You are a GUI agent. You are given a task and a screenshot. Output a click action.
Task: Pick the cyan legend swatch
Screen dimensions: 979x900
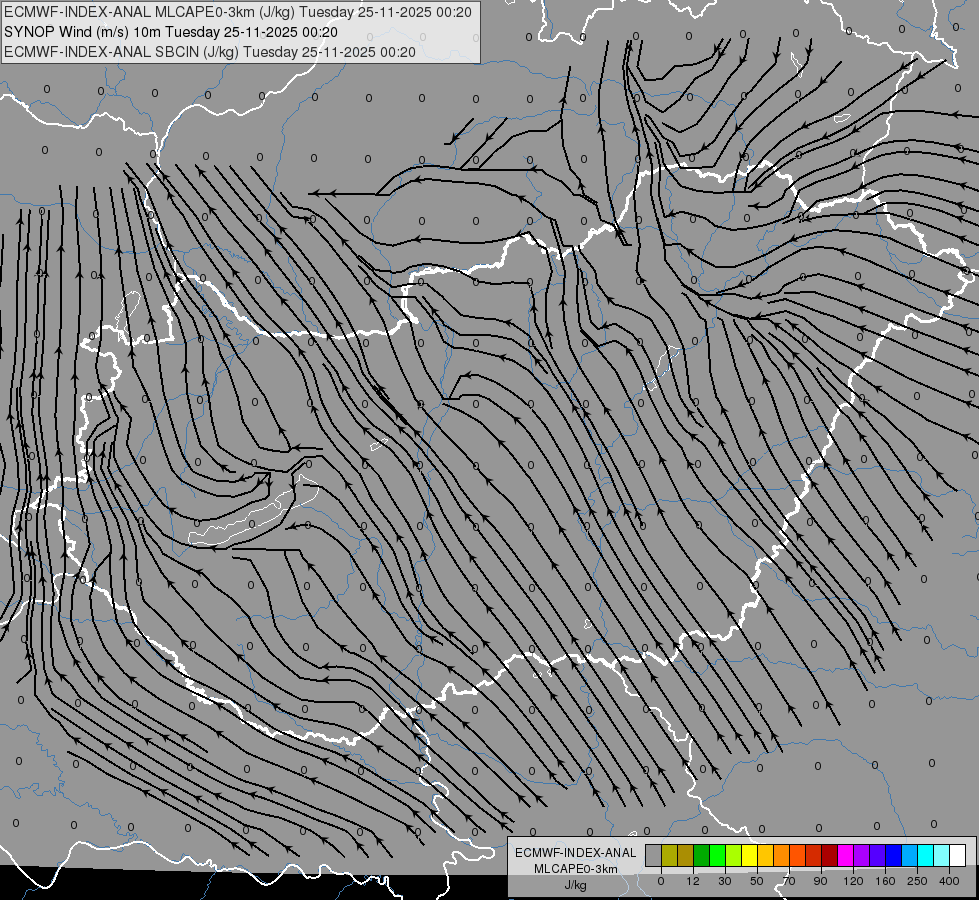click(x=927, y=855)
